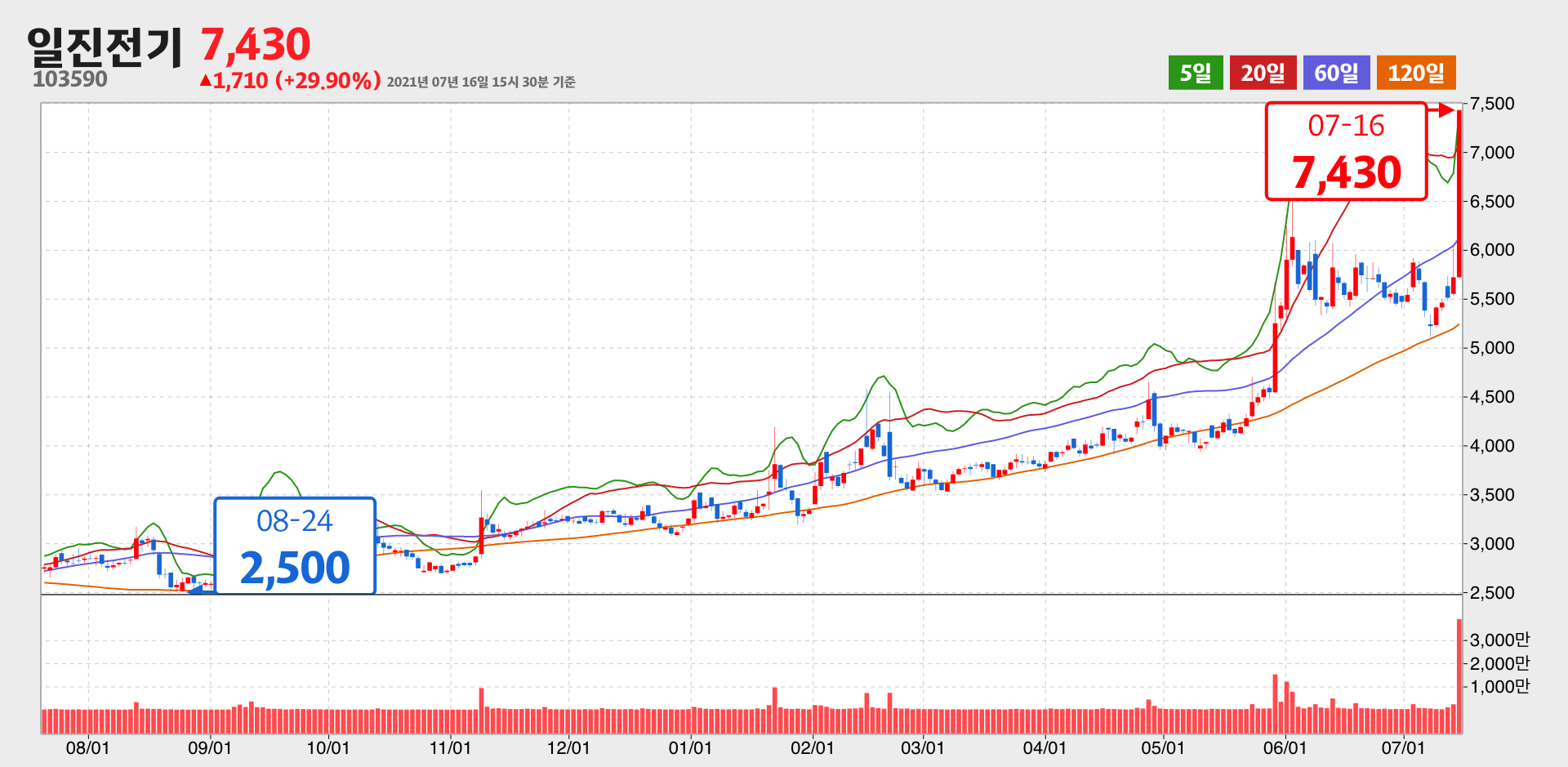
Task: Click the tallest volume bar at far right
Action: click(x=1459, y=676)
